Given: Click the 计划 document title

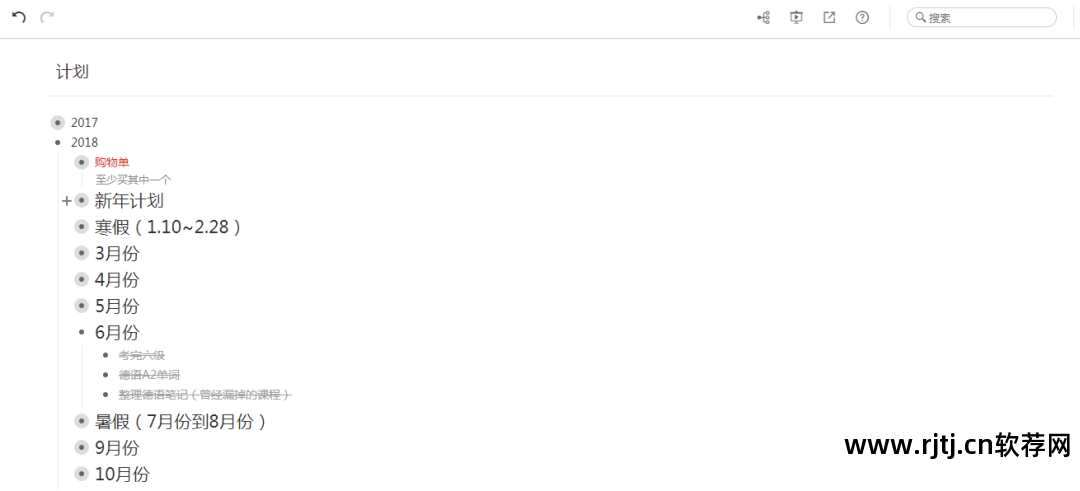Looking at the screenshot, I should click(x=72, y=72).
